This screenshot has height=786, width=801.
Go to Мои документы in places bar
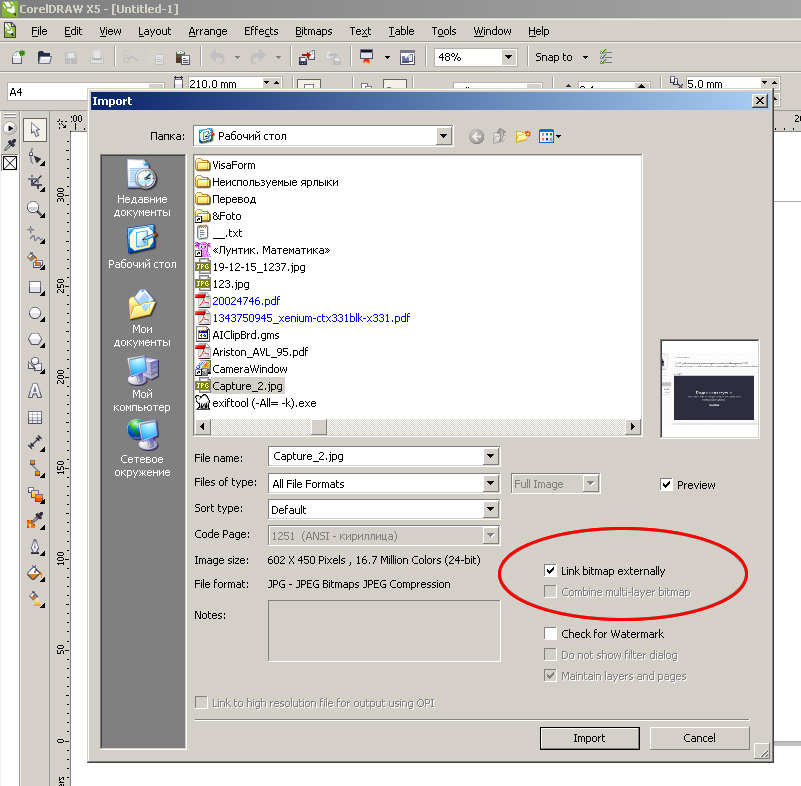142,318
